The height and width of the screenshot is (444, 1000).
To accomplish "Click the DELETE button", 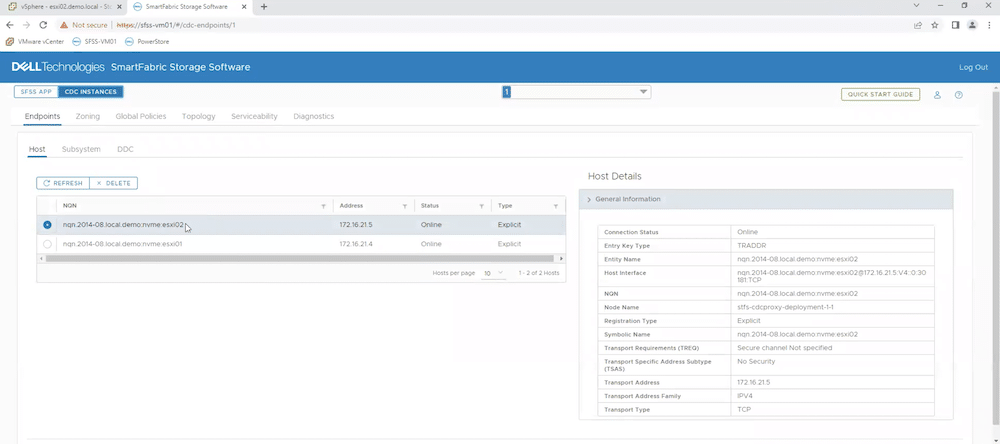I will pyautogui.click(x=114, y=183).
